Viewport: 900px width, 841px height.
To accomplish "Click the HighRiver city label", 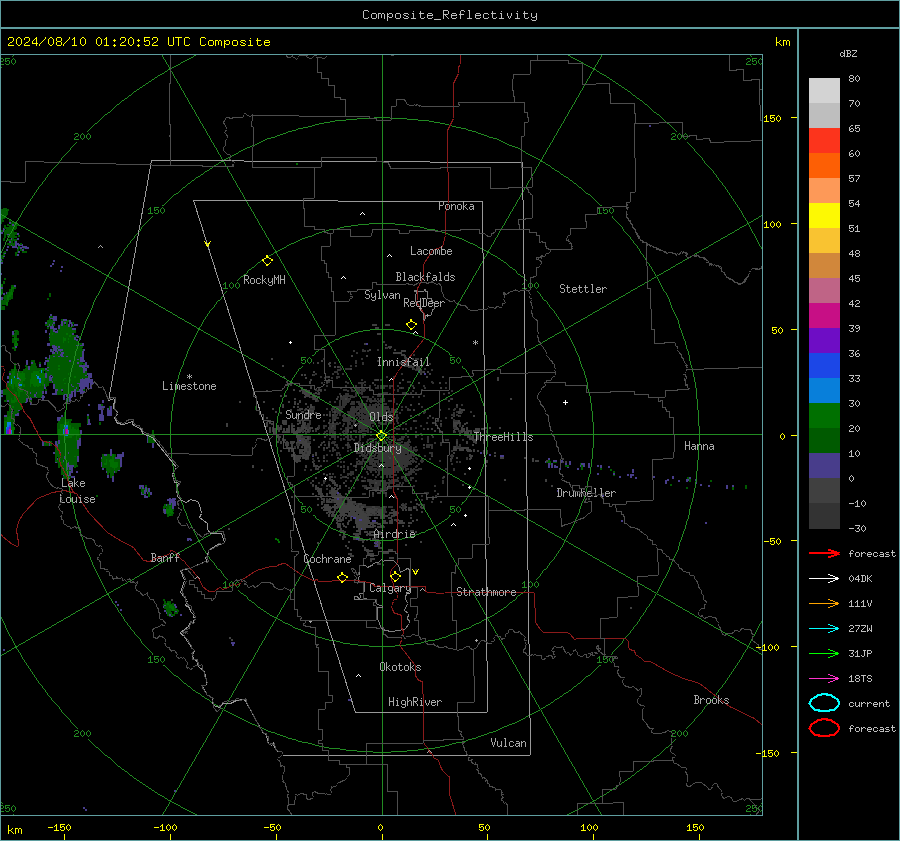I will tap(415, 702).
